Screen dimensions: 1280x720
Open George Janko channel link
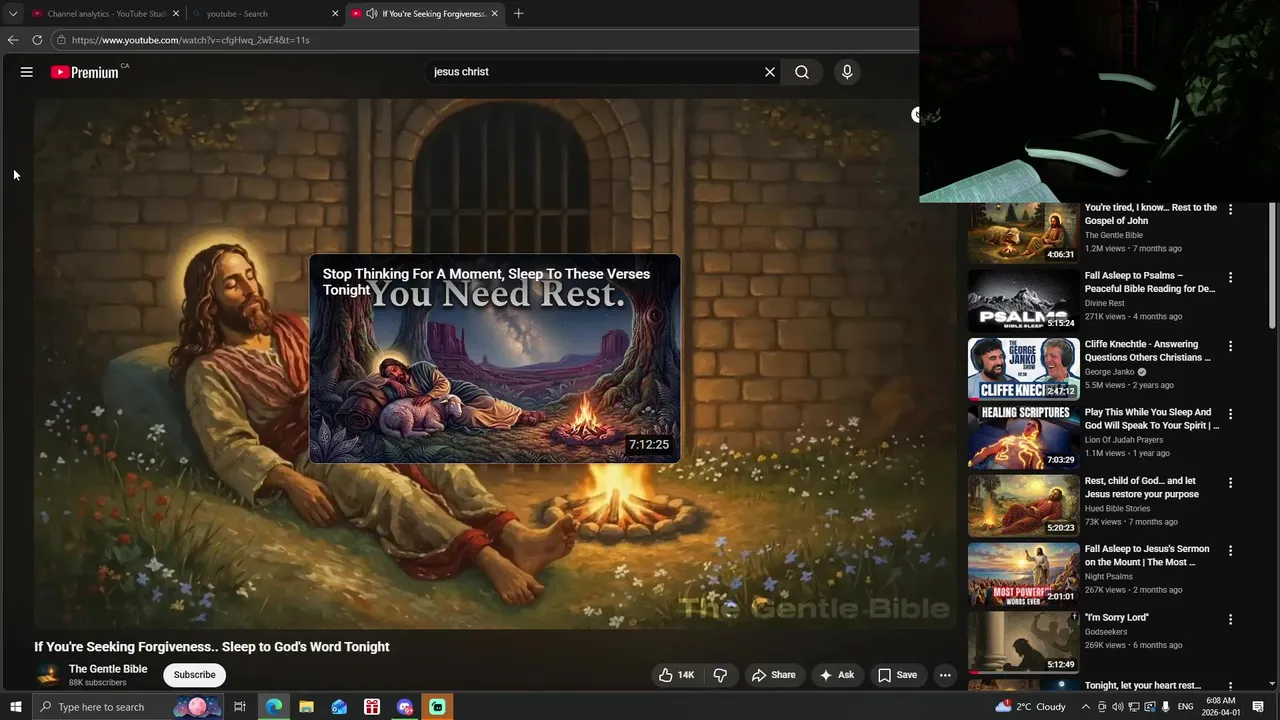pyautogui.click(x=1110, y=372)
